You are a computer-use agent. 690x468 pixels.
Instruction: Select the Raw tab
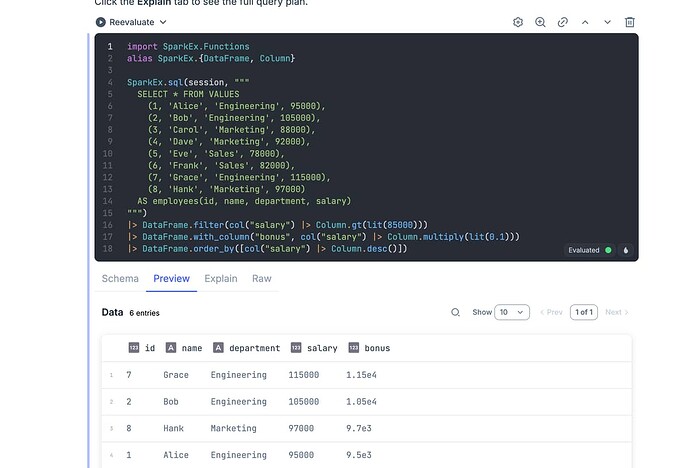(261, 278)
